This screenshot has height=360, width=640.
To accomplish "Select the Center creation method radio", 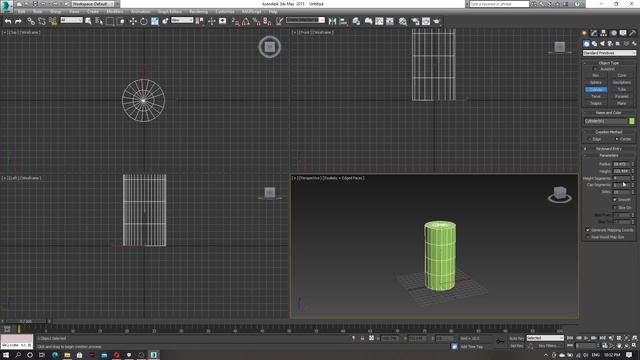I will (x=616, y=139).
